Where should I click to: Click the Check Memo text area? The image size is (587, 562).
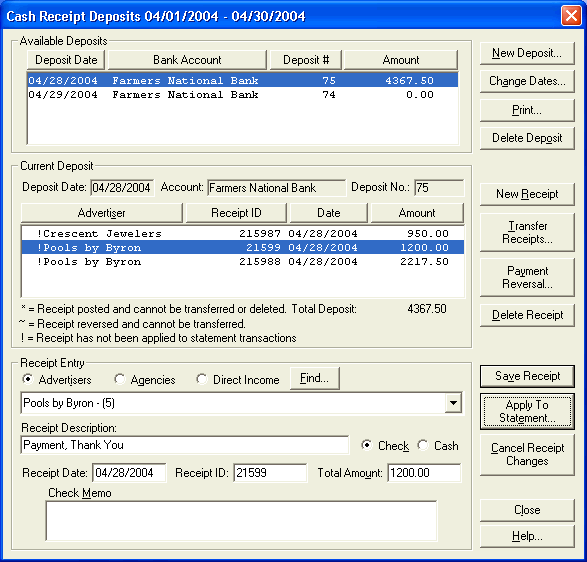point(241,521)
